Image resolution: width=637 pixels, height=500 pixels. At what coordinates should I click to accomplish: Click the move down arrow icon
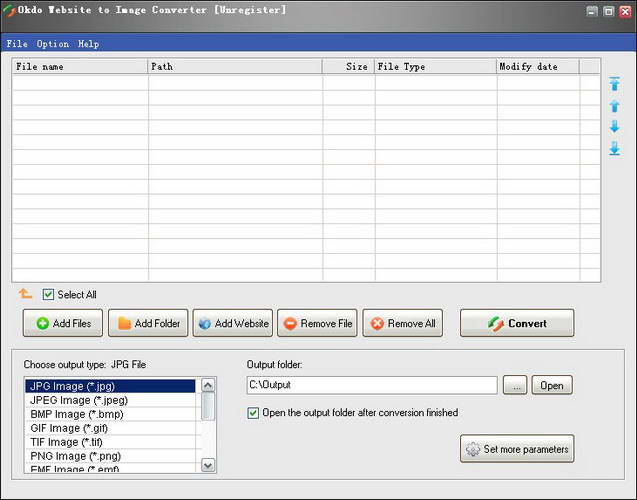(x=615, y=126)
